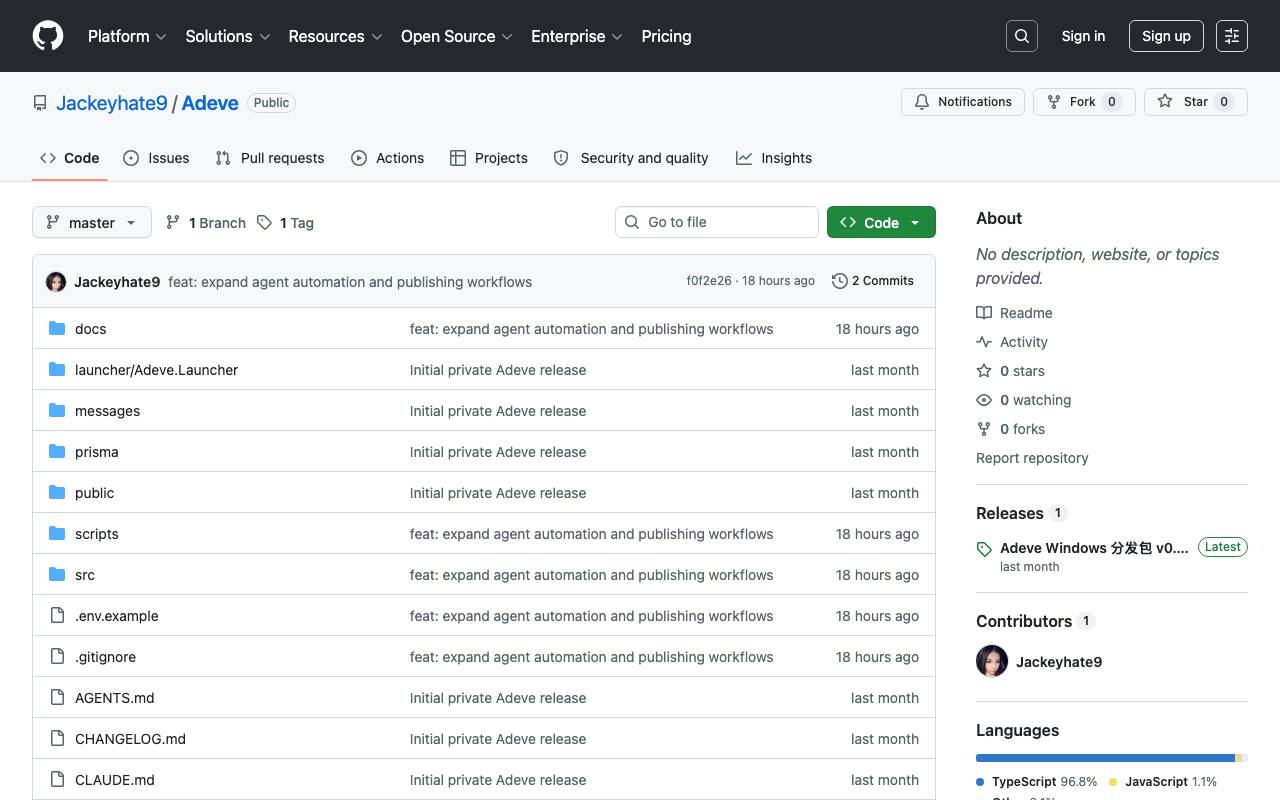Click the Jackeyhate9 avatar in commit bar
This screenshot has height=800, width=1280.
tap(56, 282)
